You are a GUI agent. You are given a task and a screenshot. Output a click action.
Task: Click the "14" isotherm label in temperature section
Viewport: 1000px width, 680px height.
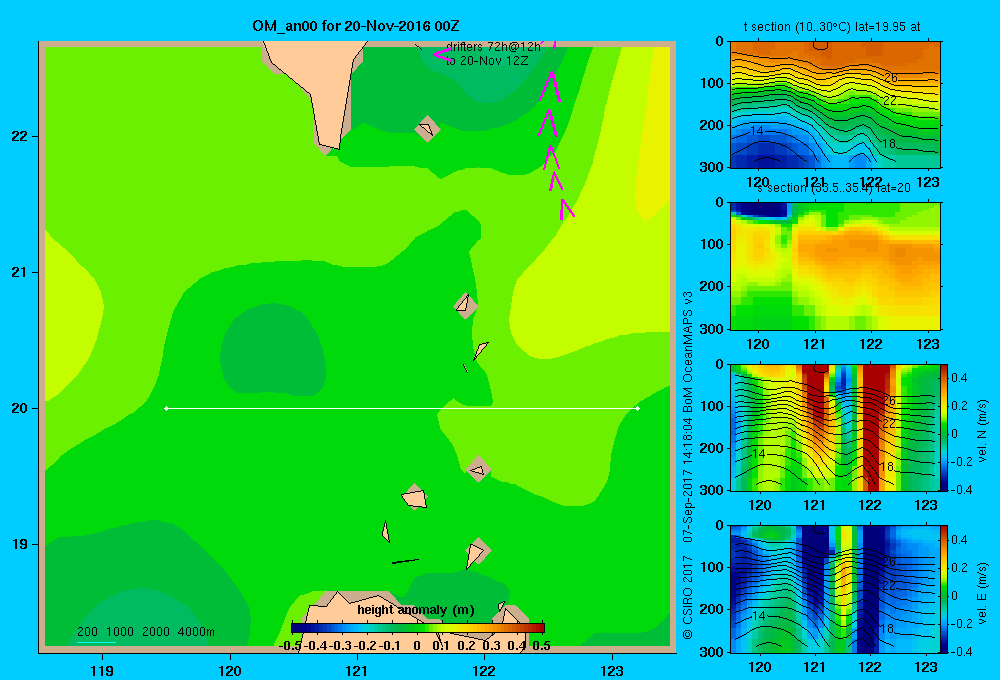click(756, 131)
